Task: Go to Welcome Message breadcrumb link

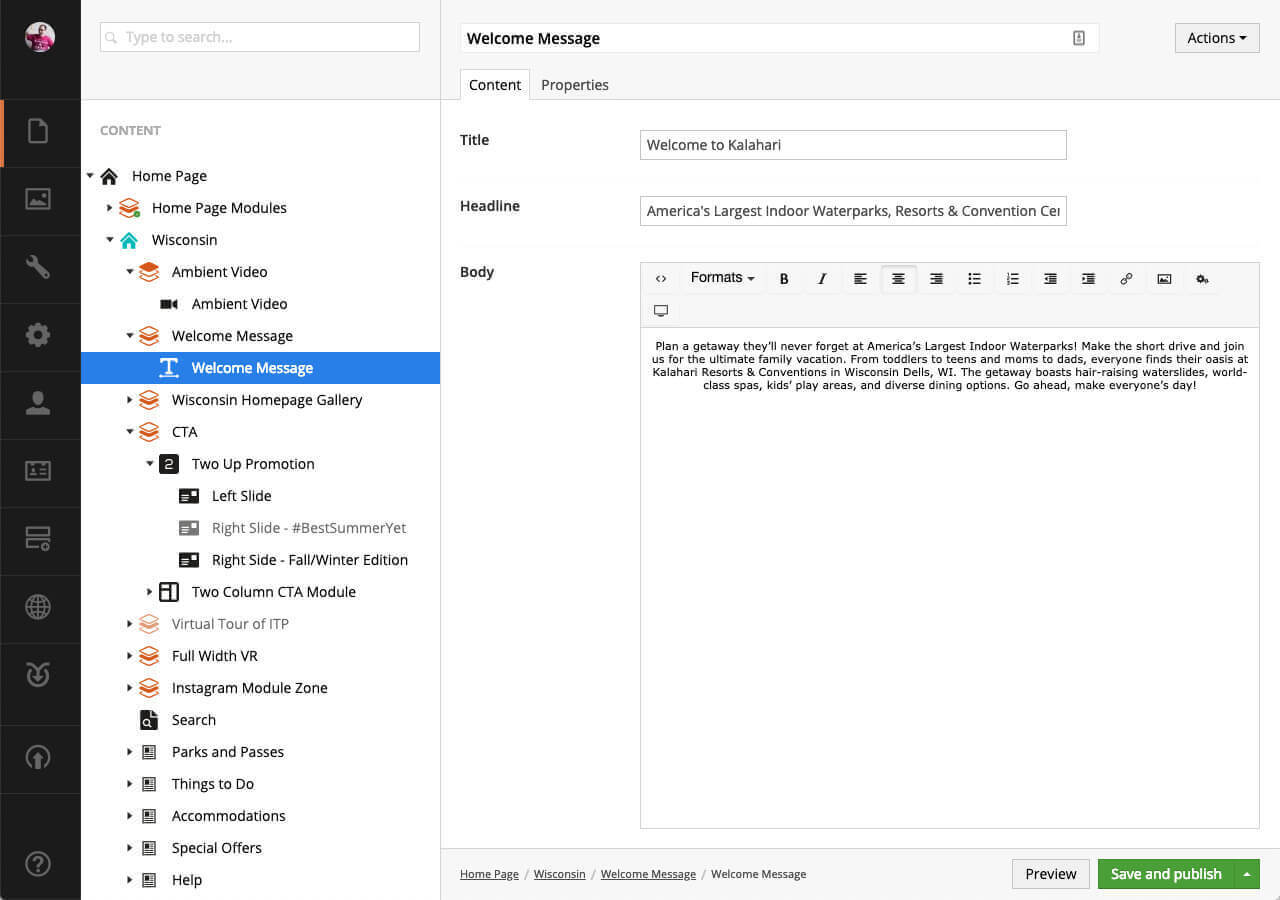Action: pyautogui.click(x=648, y=874)
